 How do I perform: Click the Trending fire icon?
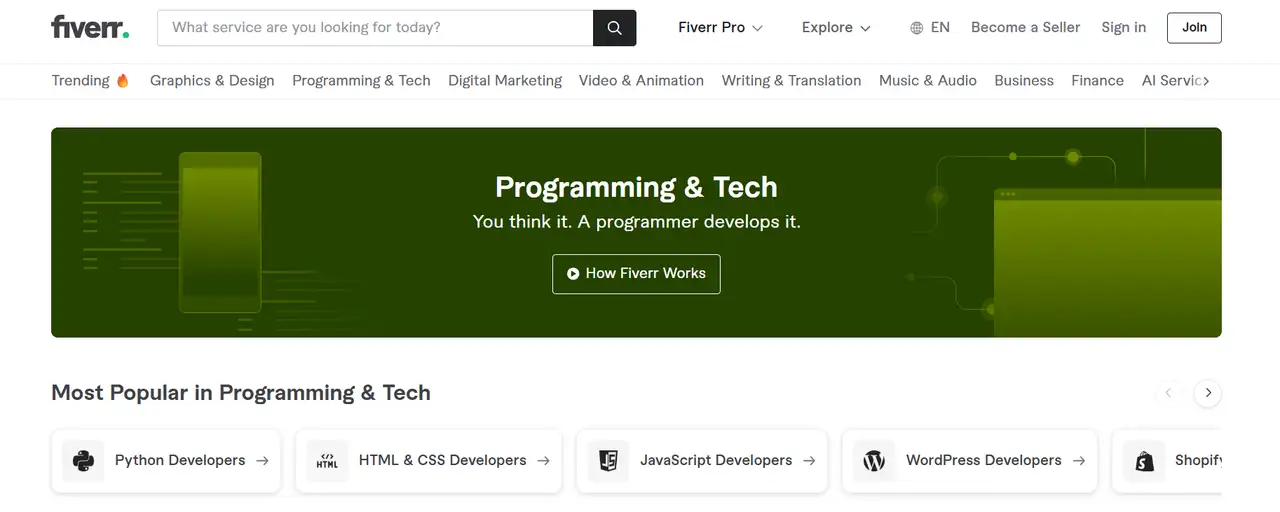[x=123, y=81]
